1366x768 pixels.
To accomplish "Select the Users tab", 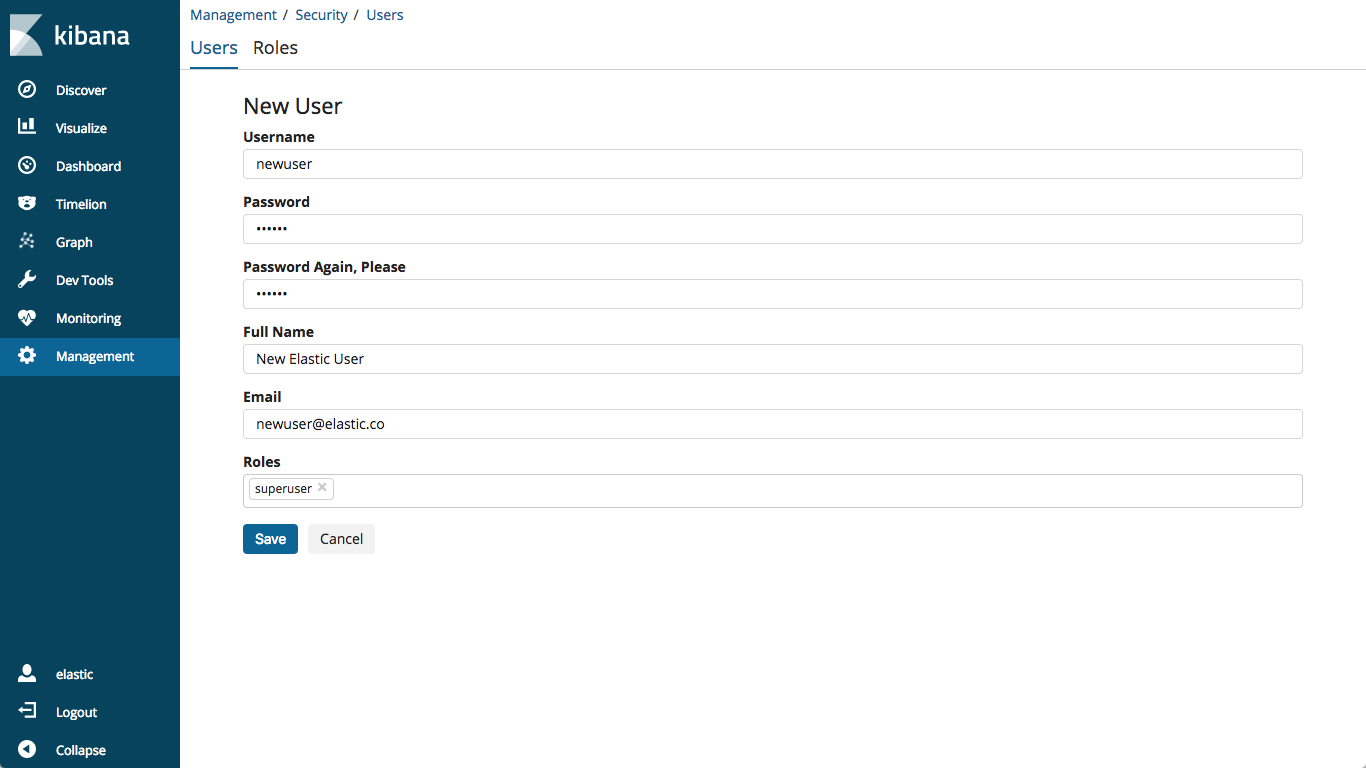I will (214, 48).
